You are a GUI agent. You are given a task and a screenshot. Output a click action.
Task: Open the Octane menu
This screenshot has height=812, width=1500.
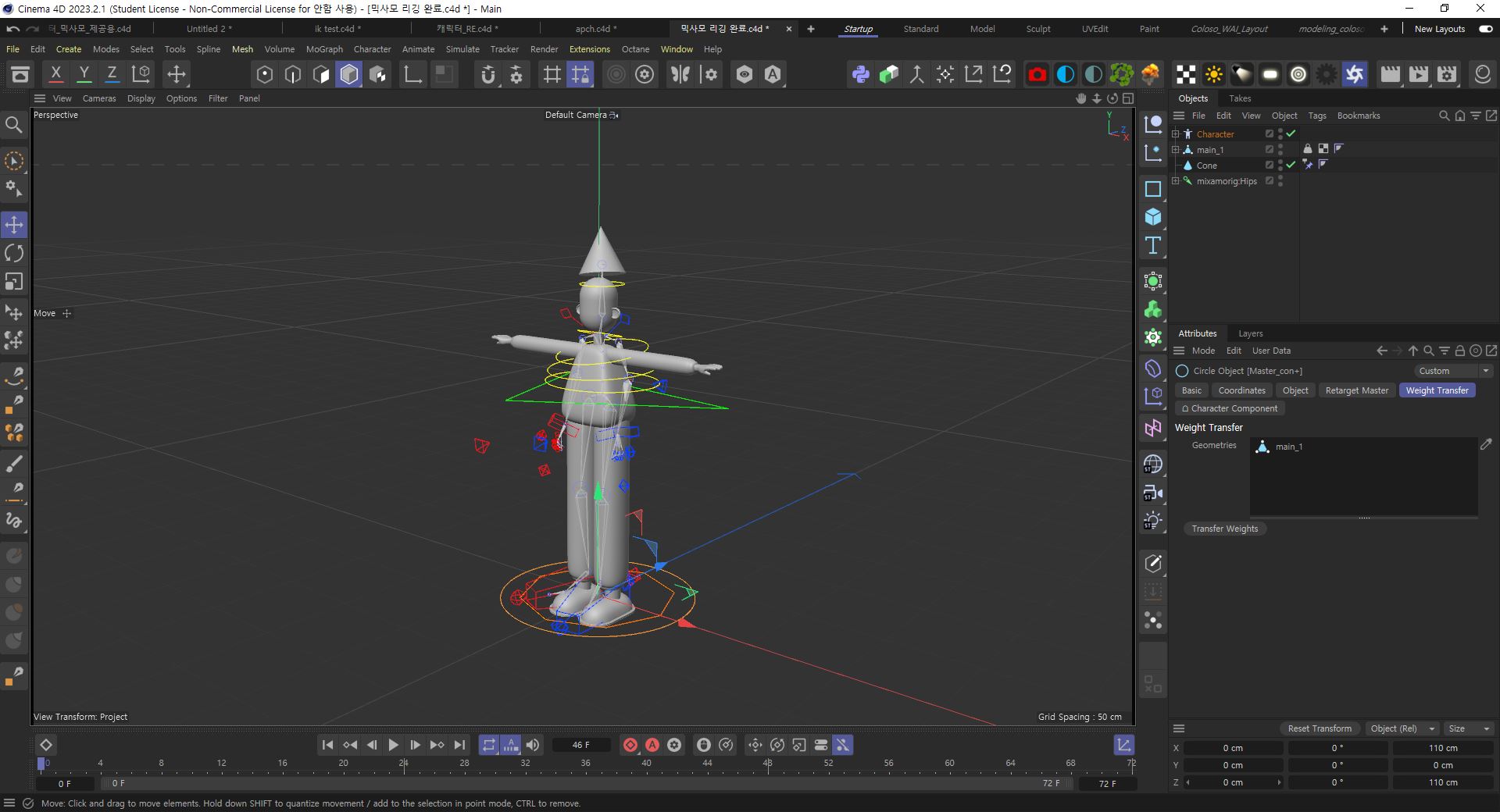coord(635,49)
